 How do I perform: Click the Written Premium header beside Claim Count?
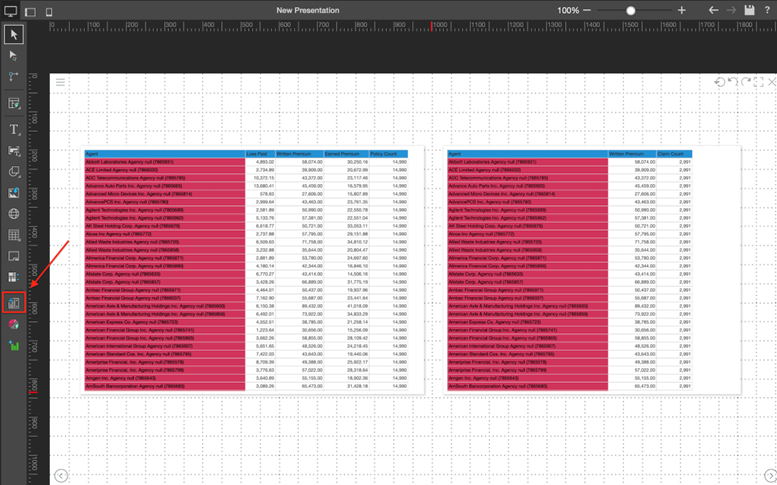[632, 154]
